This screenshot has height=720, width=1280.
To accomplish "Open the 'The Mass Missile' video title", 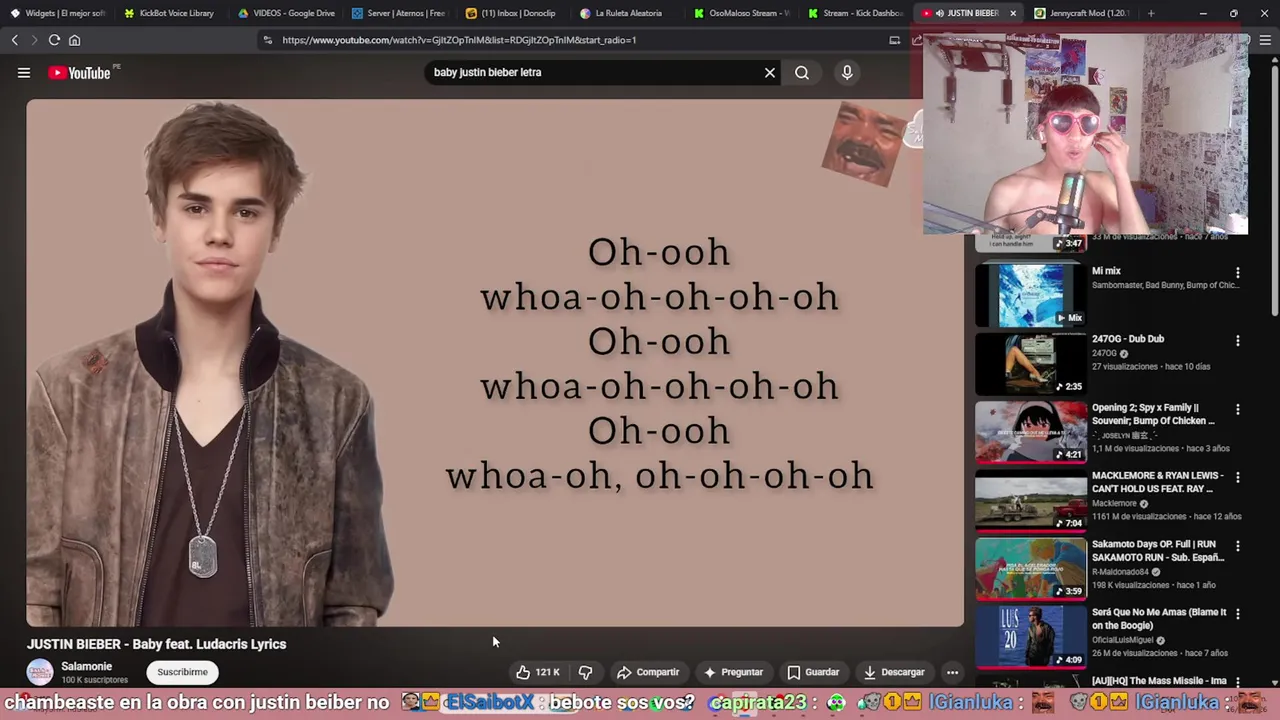I will tap(1159, 681).
